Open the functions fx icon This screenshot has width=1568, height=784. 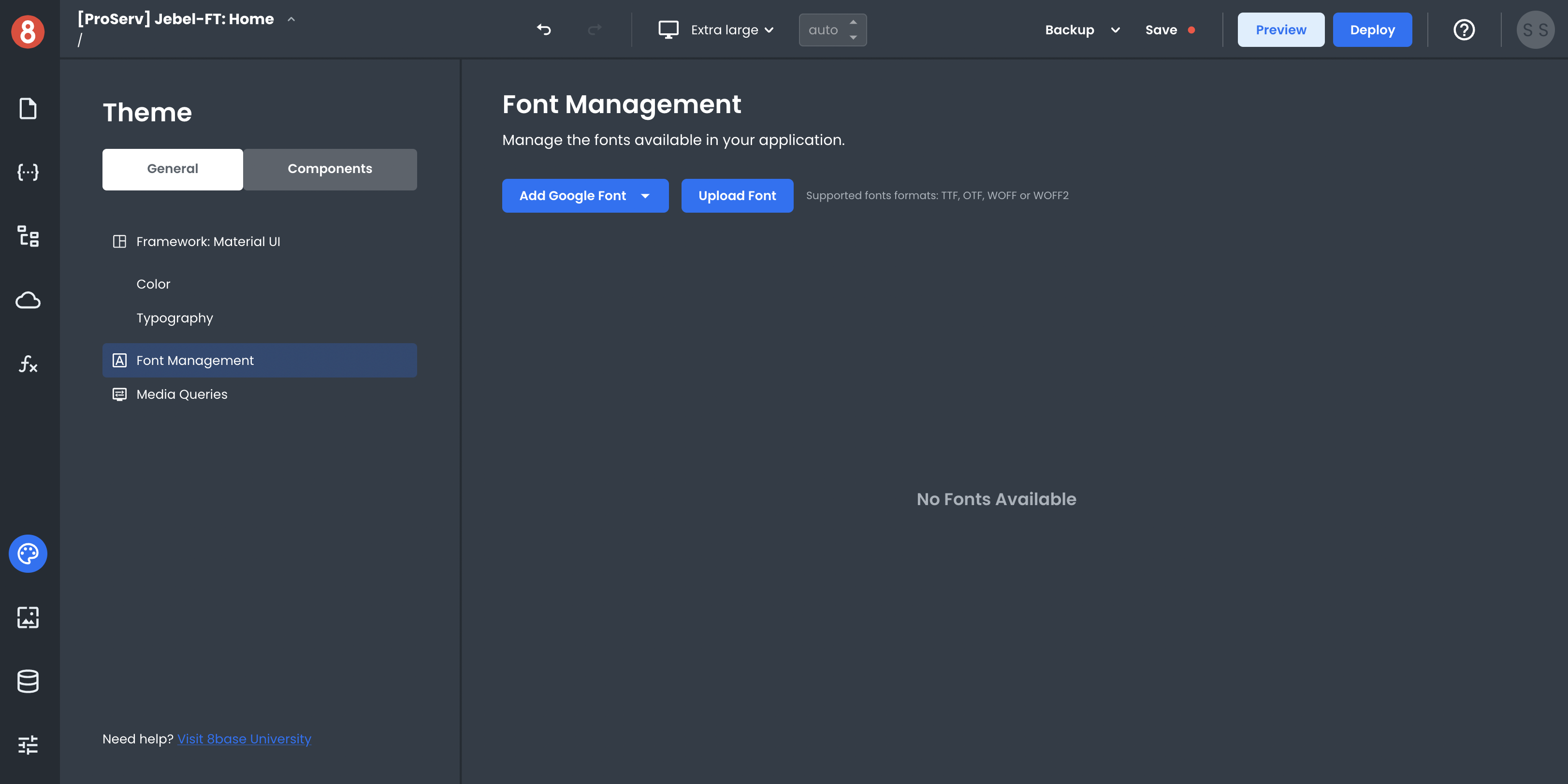tap(28, 364)
